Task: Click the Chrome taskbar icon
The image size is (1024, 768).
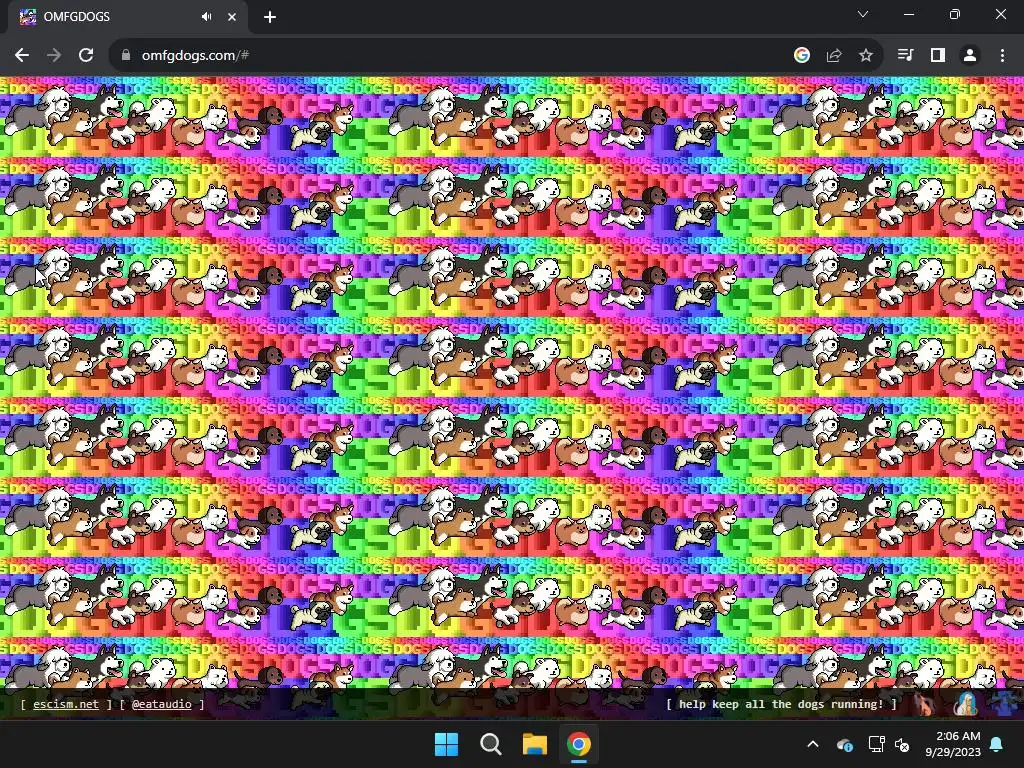Action: pyautogui.click(x=579, y=744)
